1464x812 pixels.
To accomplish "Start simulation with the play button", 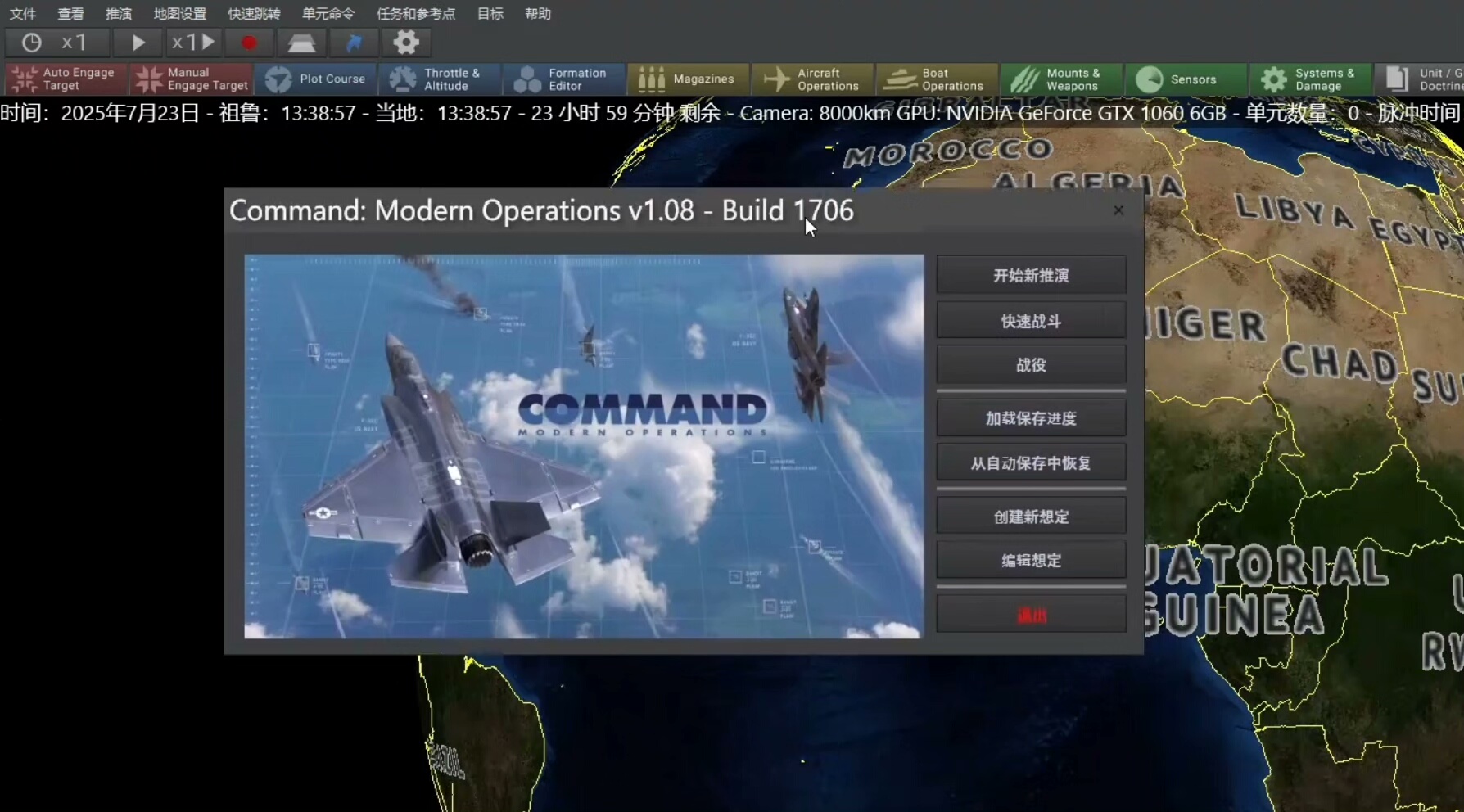I will tap(138, 43).
